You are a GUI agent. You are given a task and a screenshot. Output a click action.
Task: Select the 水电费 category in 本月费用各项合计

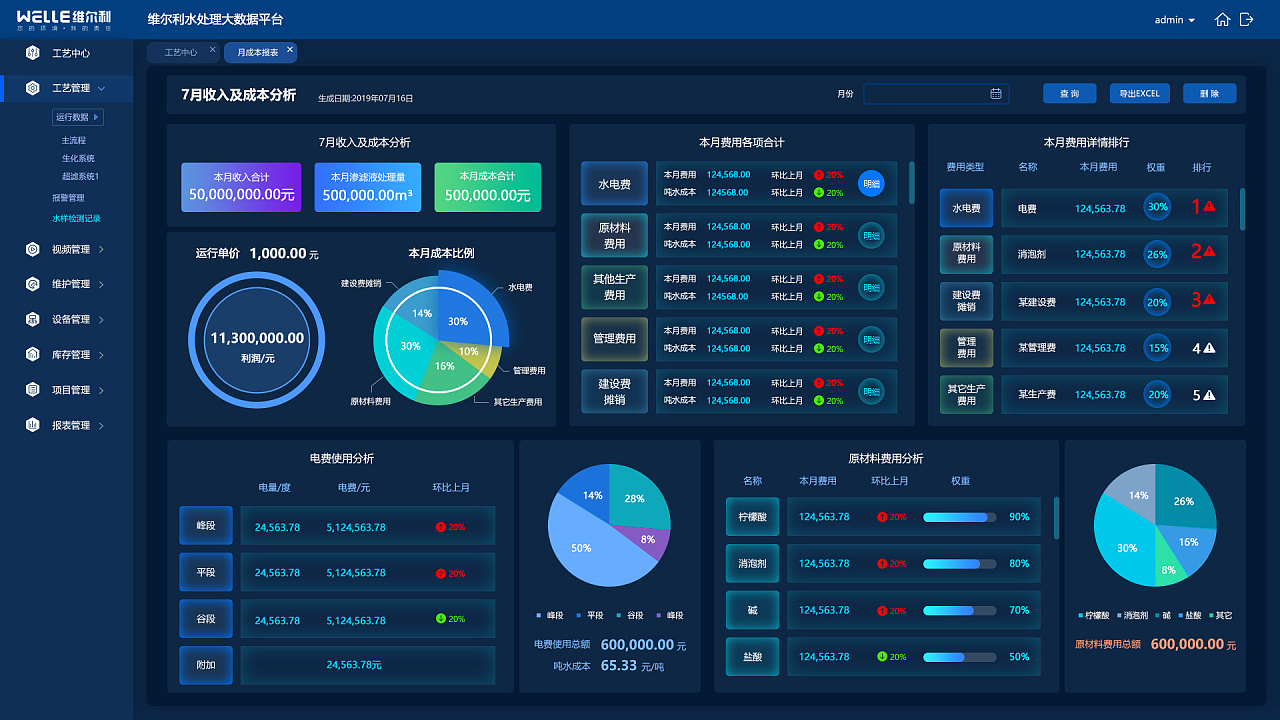tap(614, 184)
